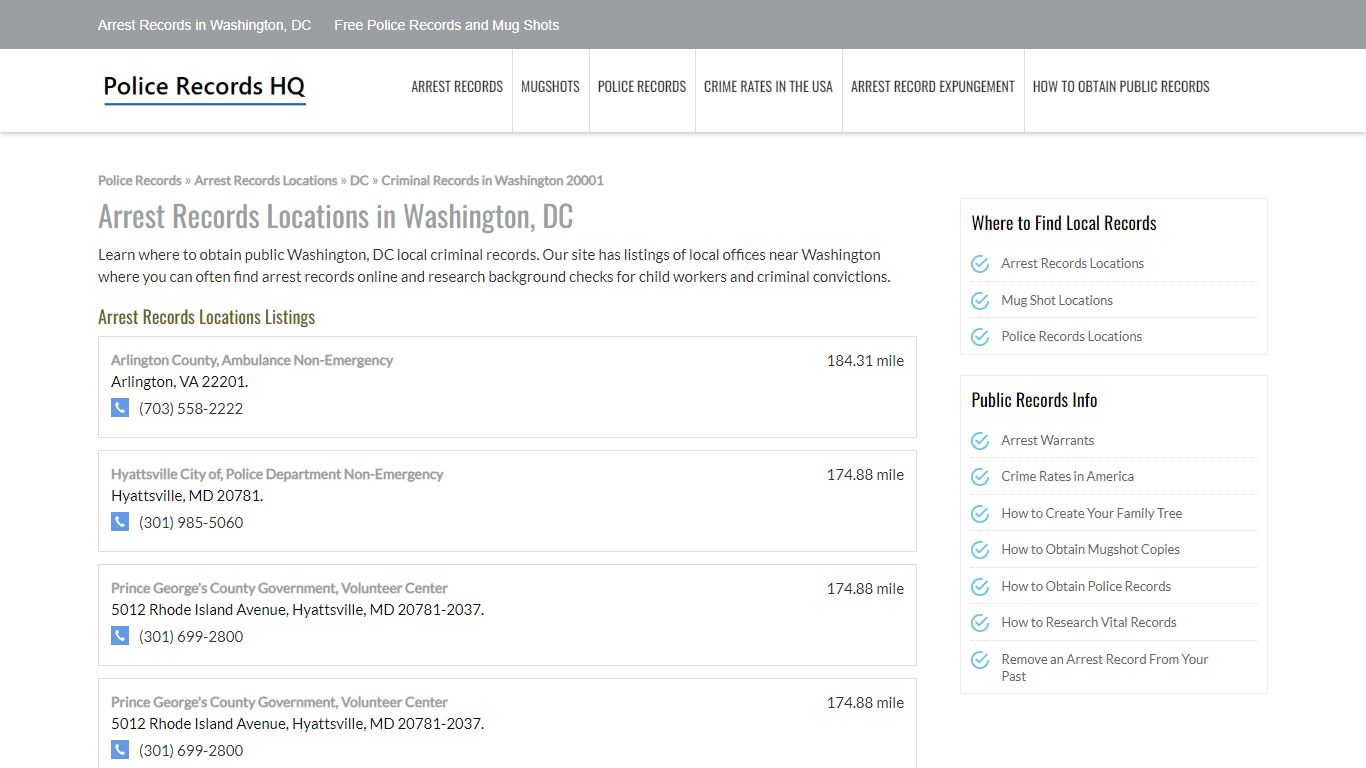Click the check icon next to Mug Shot Locations
This screenshot has width=1366, height=768.
980,300
